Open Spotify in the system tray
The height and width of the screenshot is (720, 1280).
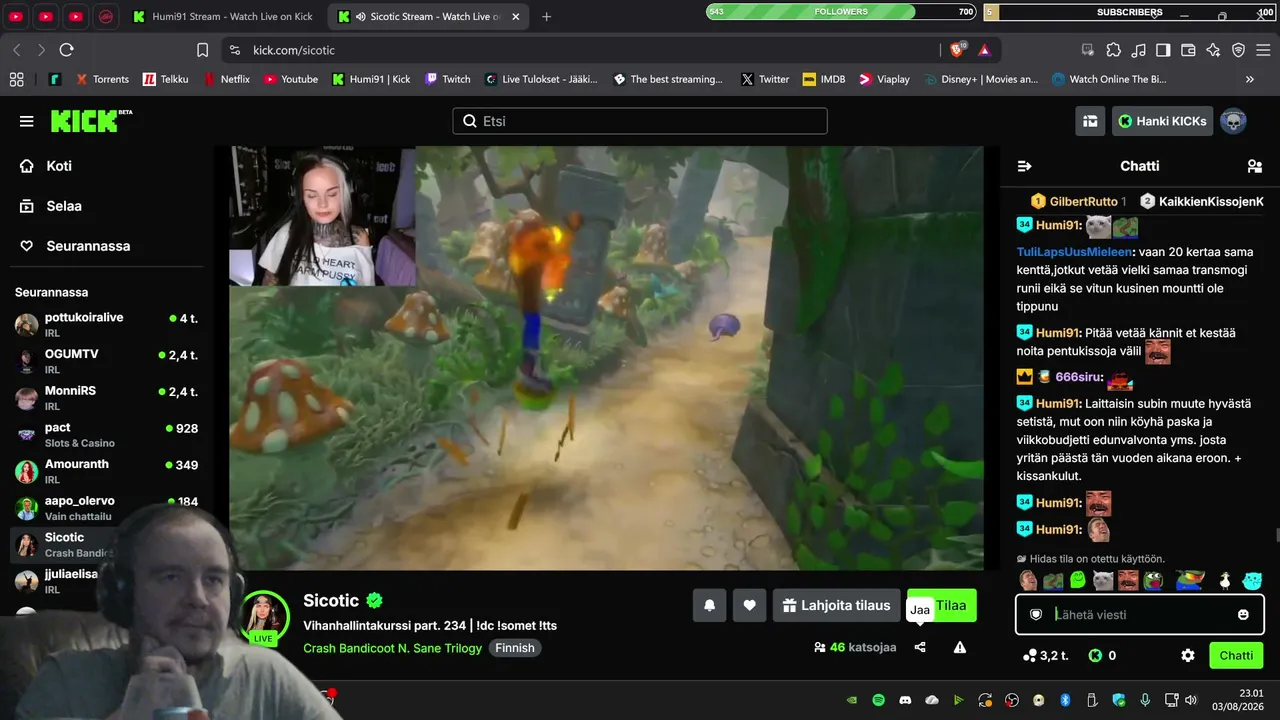coord(878,700)
